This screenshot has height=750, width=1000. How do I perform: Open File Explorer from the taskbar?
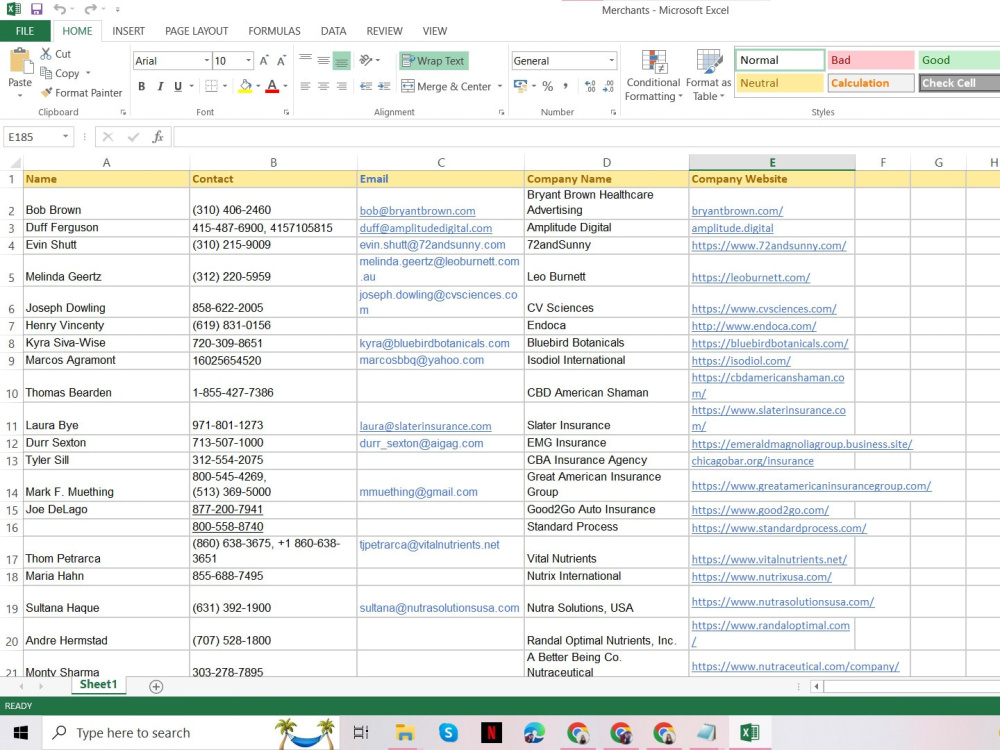click(404, 732)
